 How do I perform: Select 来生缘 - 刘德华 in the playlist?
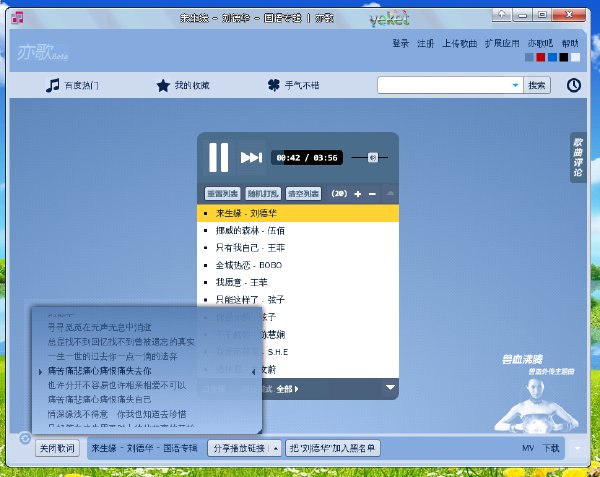tap(298, 213)
